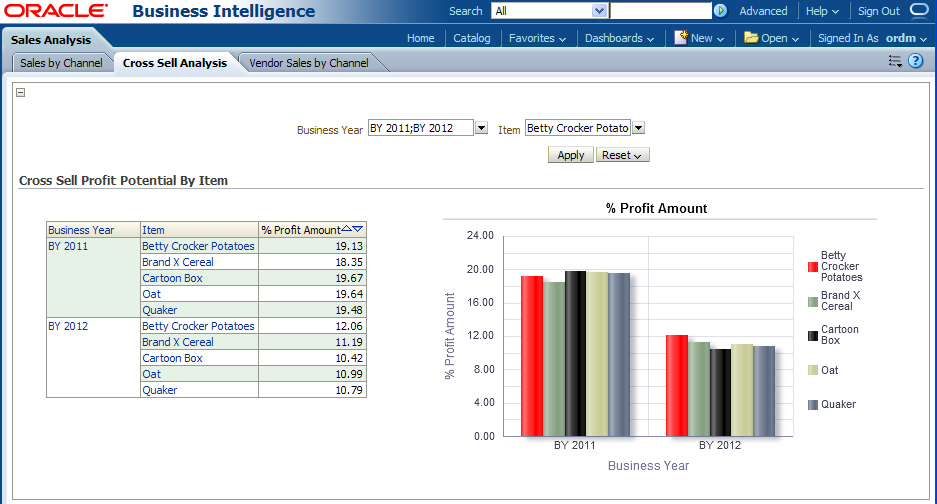Click the red Betty Crocker legend swatch
Screen dimensions: 937x504
click(x=813, y=267)
